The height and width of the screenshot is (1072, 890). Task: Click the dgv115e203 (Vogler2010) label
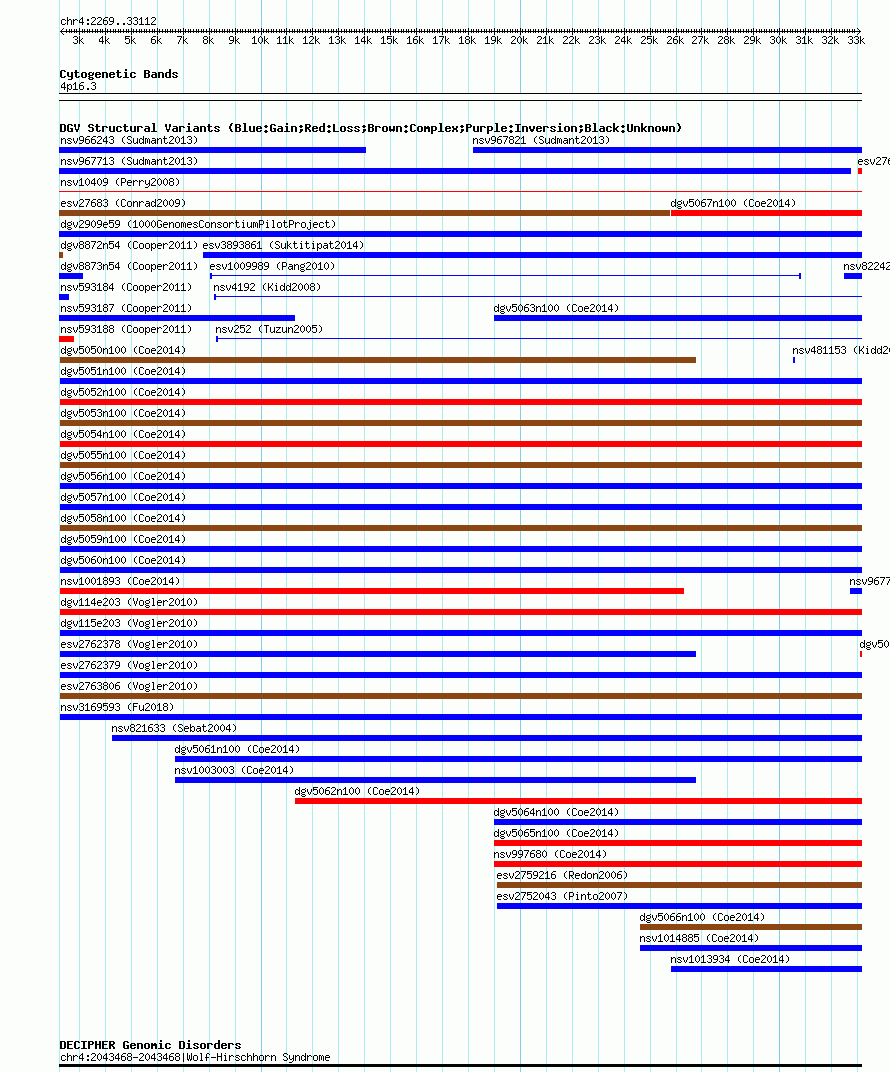point(129,624)
